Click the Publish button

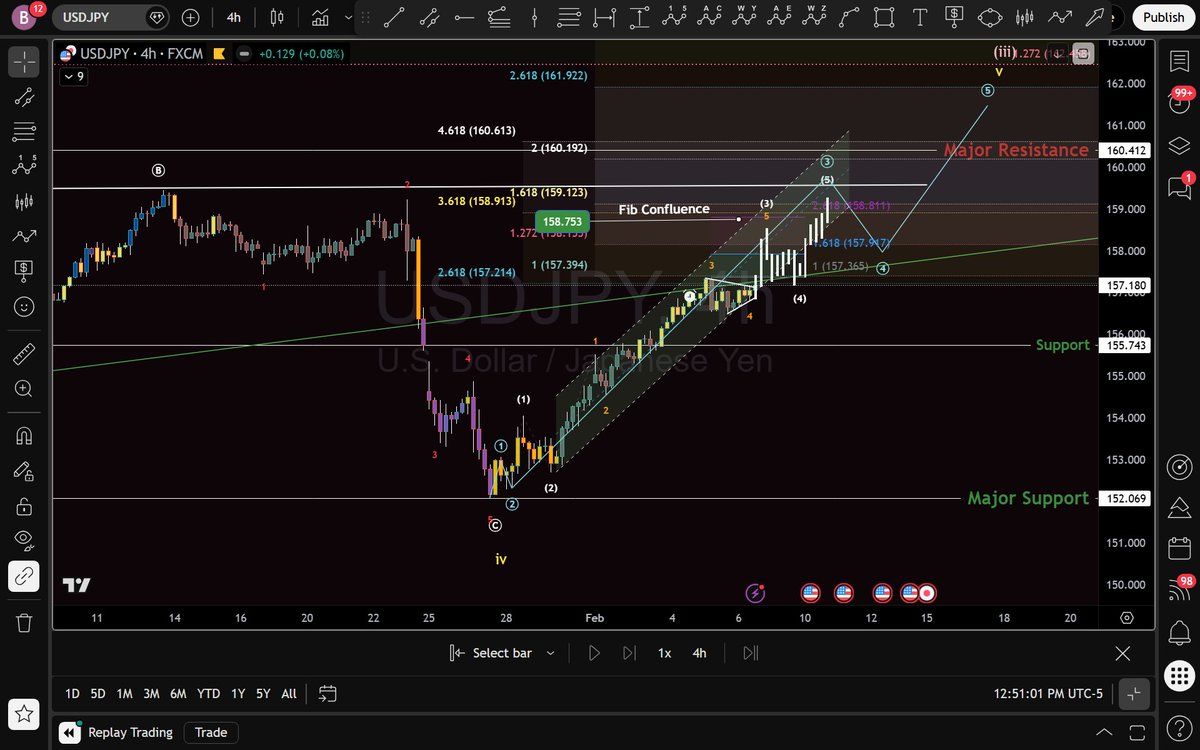tap(1163, 17)
